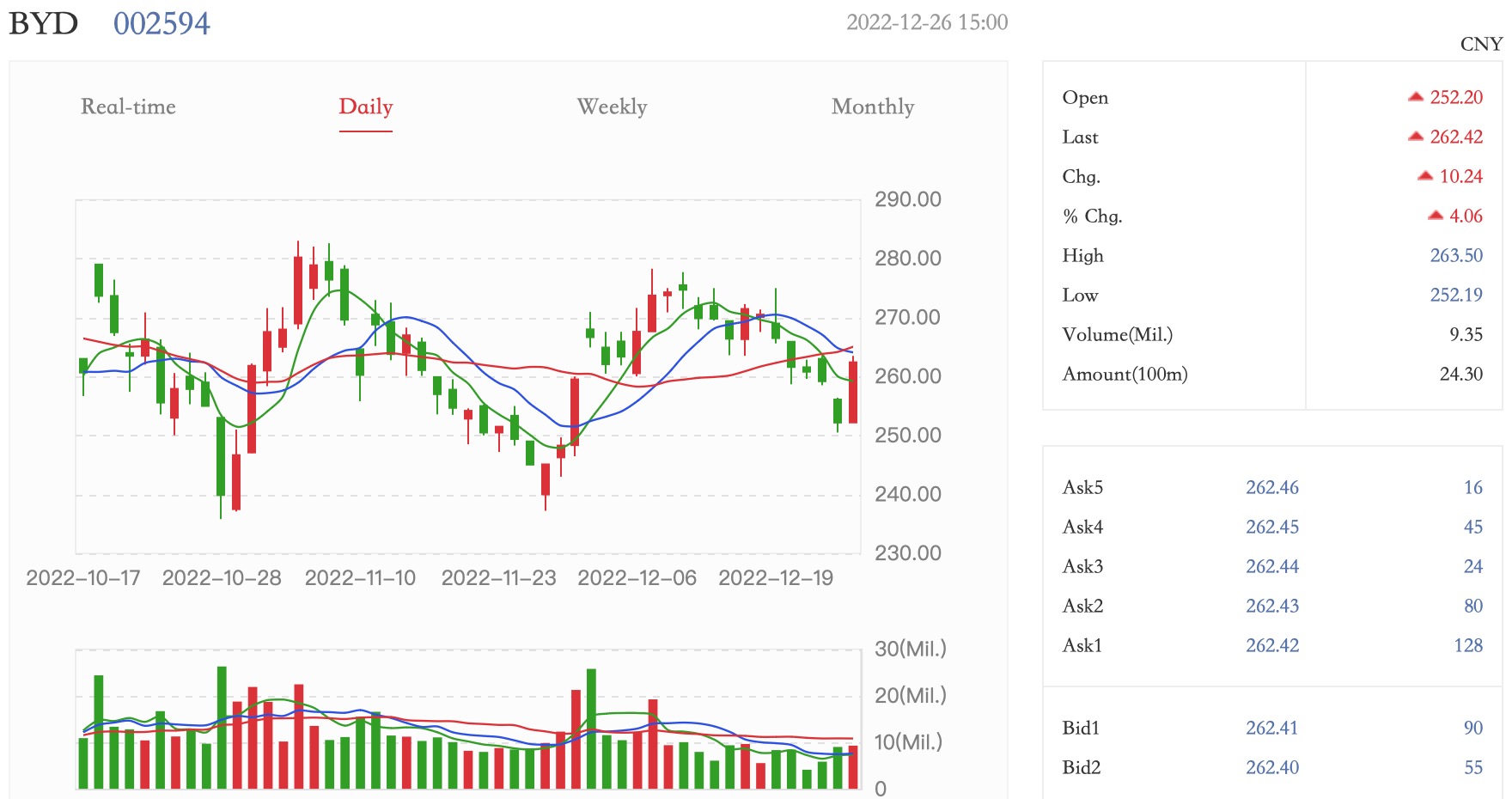Click the Bid2 price 262.40

(x=1272, y=767)
